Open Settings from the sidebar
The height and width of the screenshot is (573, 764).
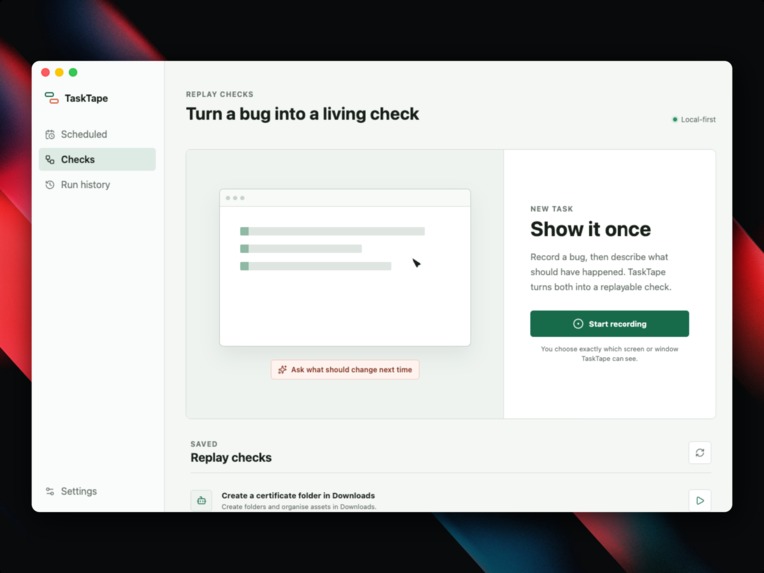[97, 491]
